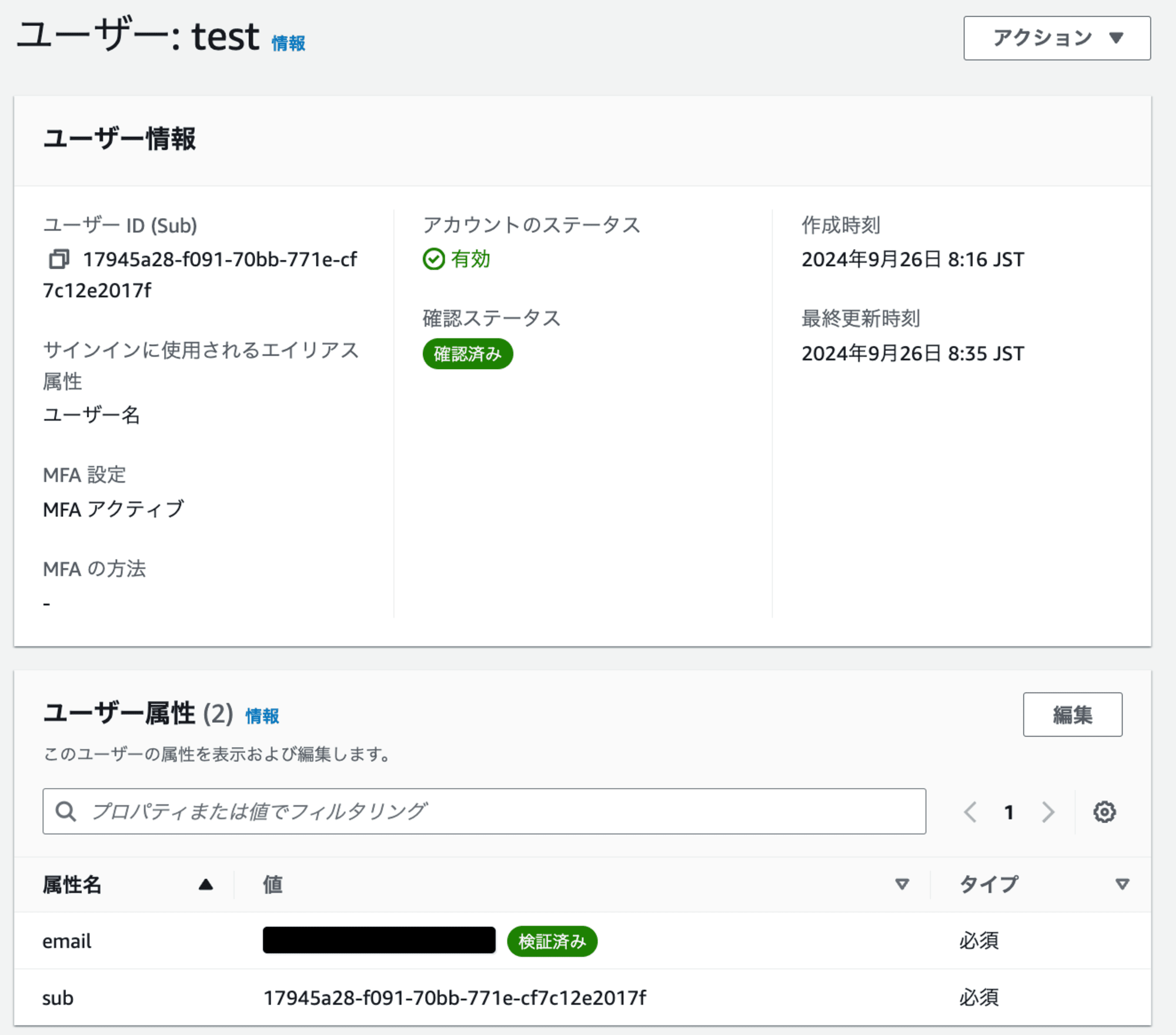Click creation time 2024年9月26日 8:16 JST
The image size is (1176, 1035).
click(913, 259)
